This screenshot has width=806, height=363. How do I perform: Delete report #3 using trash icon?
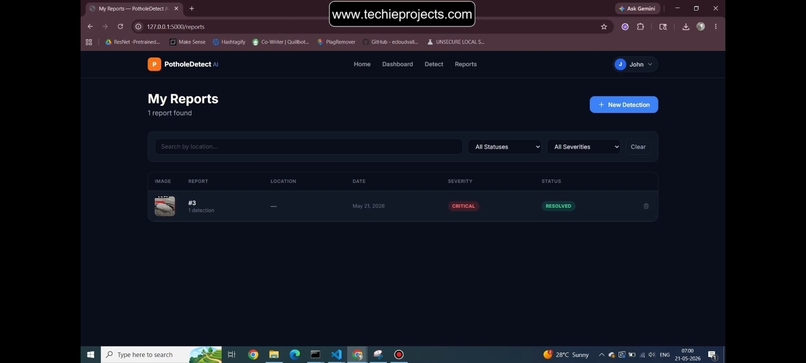point(646,206)
